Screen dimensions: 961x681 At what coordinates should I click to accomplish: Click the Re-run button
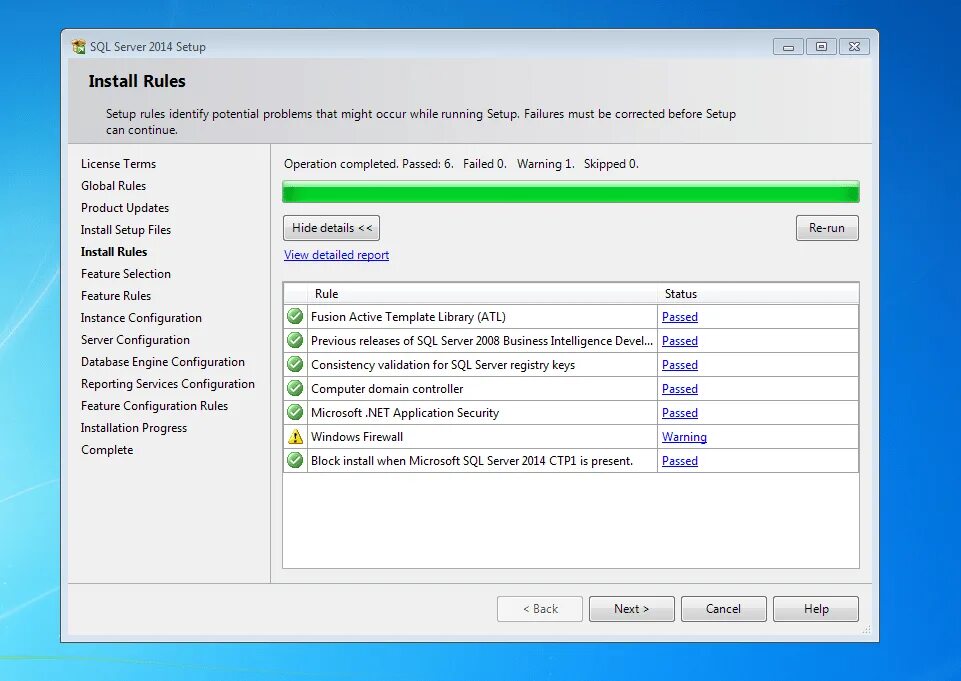826,227
